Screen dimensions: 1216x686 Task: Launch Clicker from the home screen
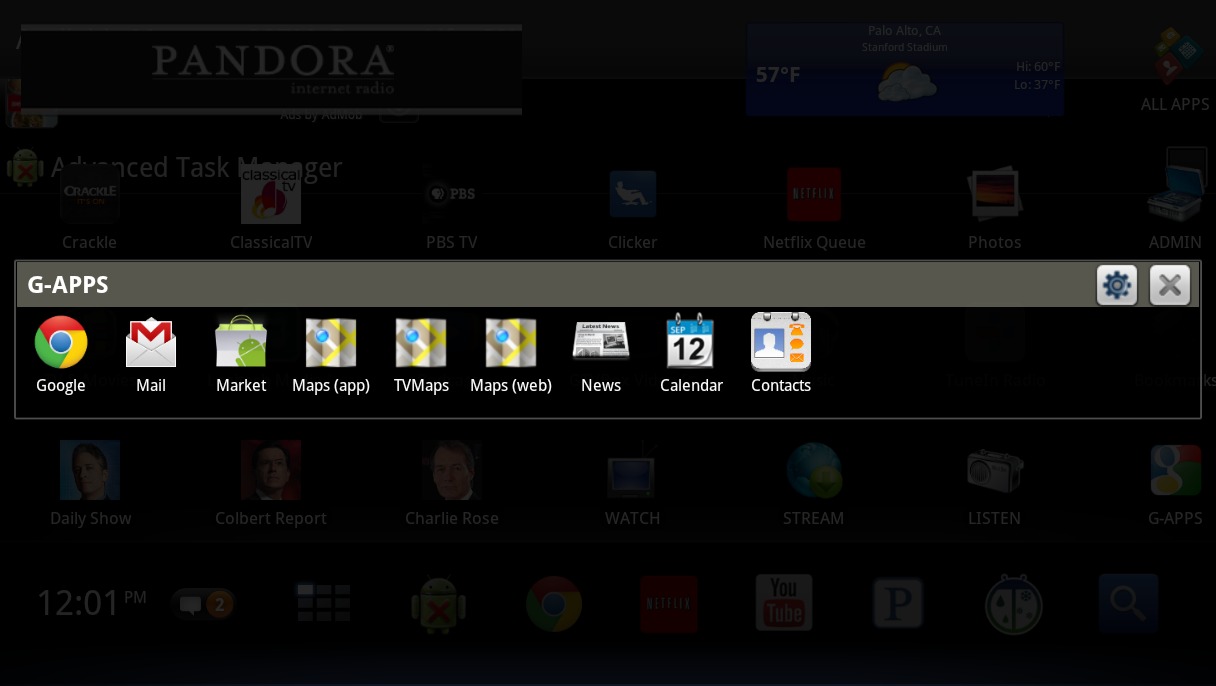click(633, 210)
